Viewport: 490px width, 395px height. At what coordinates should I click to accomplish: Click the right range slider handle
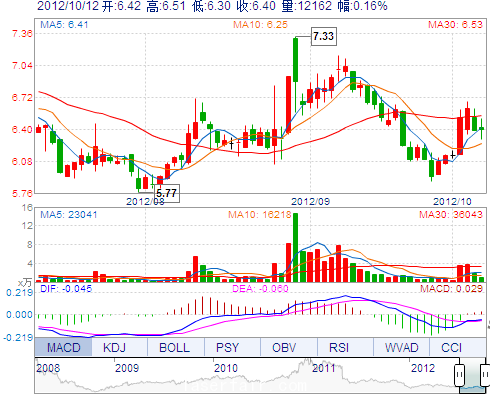pyautogui.click(x=485, y=375)
